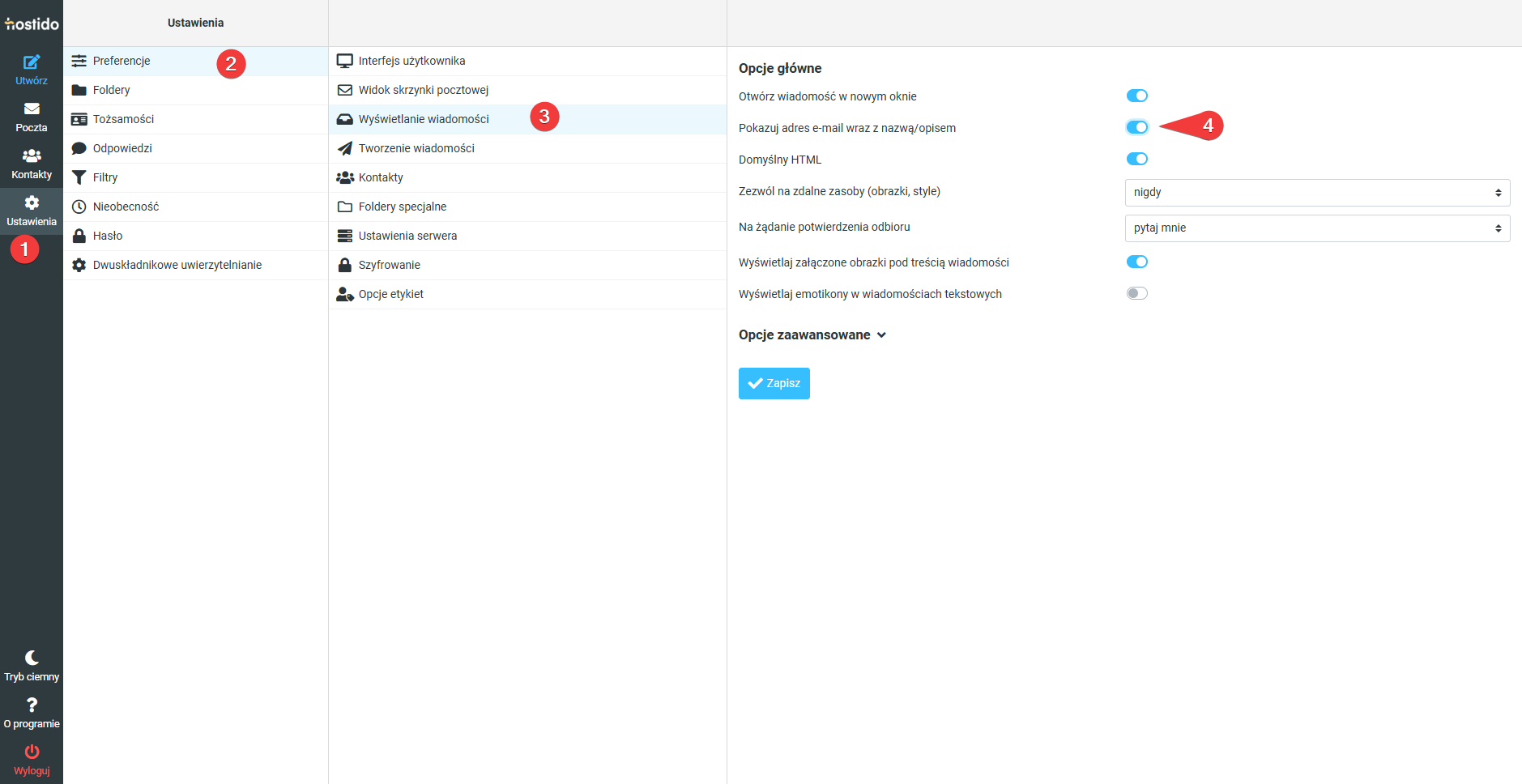Open the remote resources dropdown showing nigdy
Image resolution: width=1522 pixels, height=784 pixels.
[1316, 193]
